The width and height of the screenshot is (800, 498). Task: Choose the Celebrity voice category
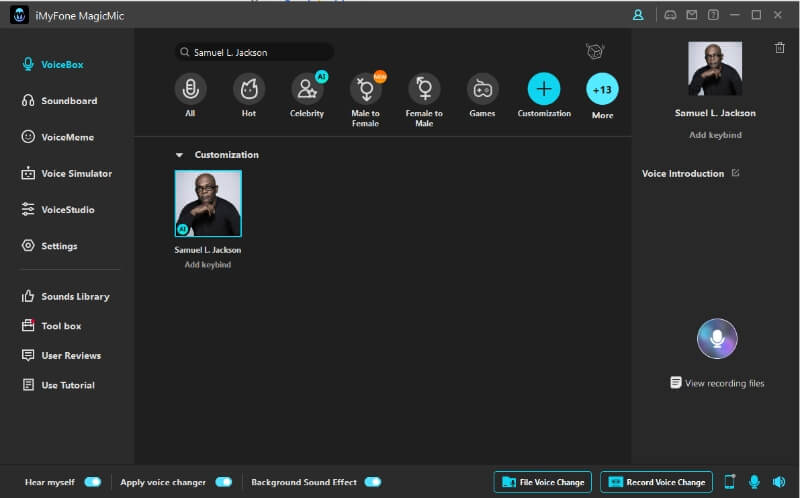pyautogui.click(x=307, y=89)
